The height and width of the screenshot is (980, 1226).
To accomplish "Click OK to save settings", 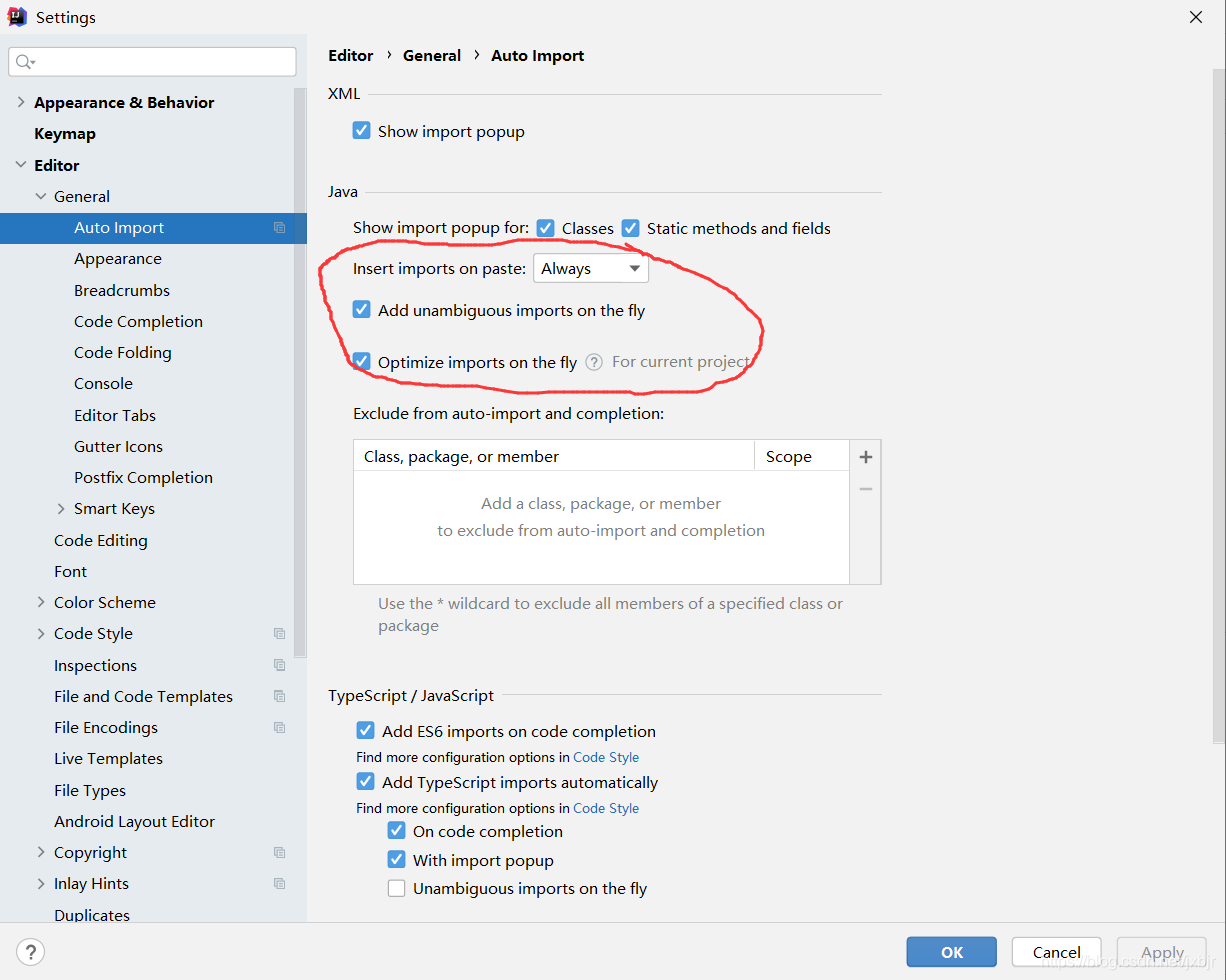I will (x=951, y=952).
